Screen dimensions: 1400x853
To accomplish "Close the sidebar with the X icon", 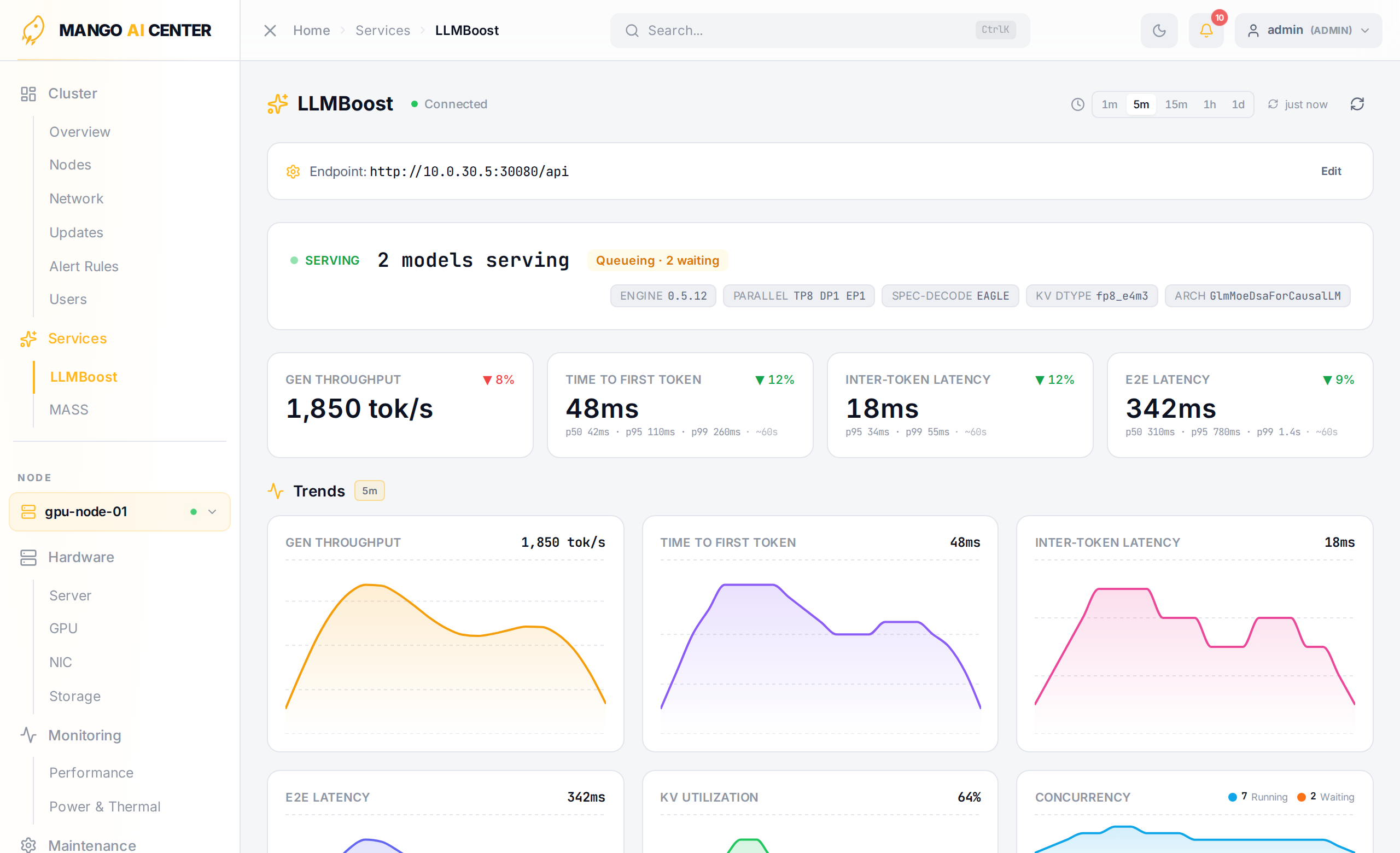I will 270,30.
